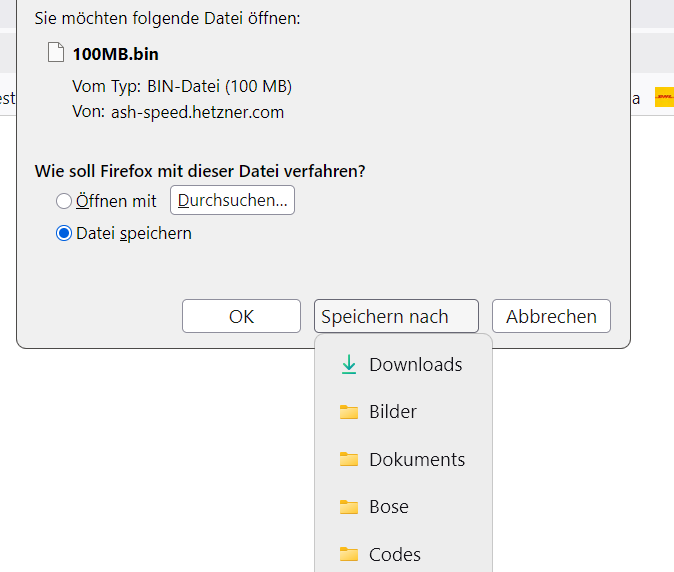Screen dimensions: 674x572
Task: Choose the Downloads entry in the menu
Action: 415,365
